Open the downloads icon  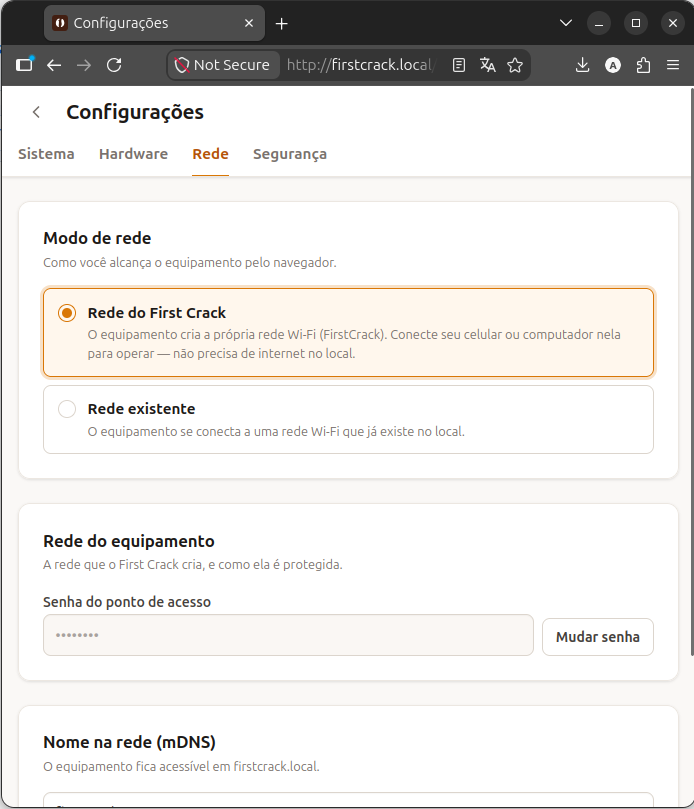(x=583, y=65)
